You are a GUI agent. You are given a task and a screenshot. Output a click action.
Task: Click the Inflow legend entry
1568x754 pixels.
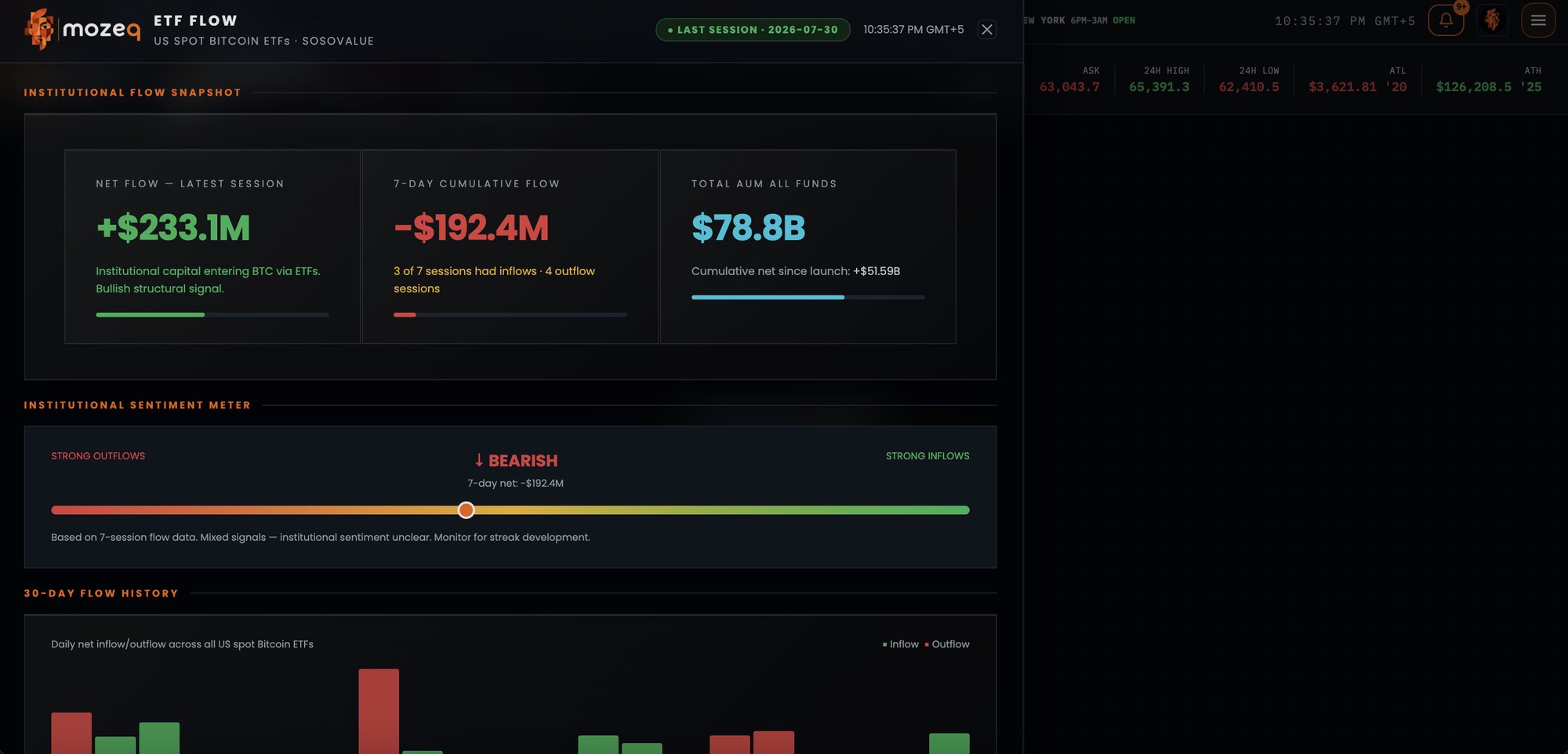tap(901, 644)
